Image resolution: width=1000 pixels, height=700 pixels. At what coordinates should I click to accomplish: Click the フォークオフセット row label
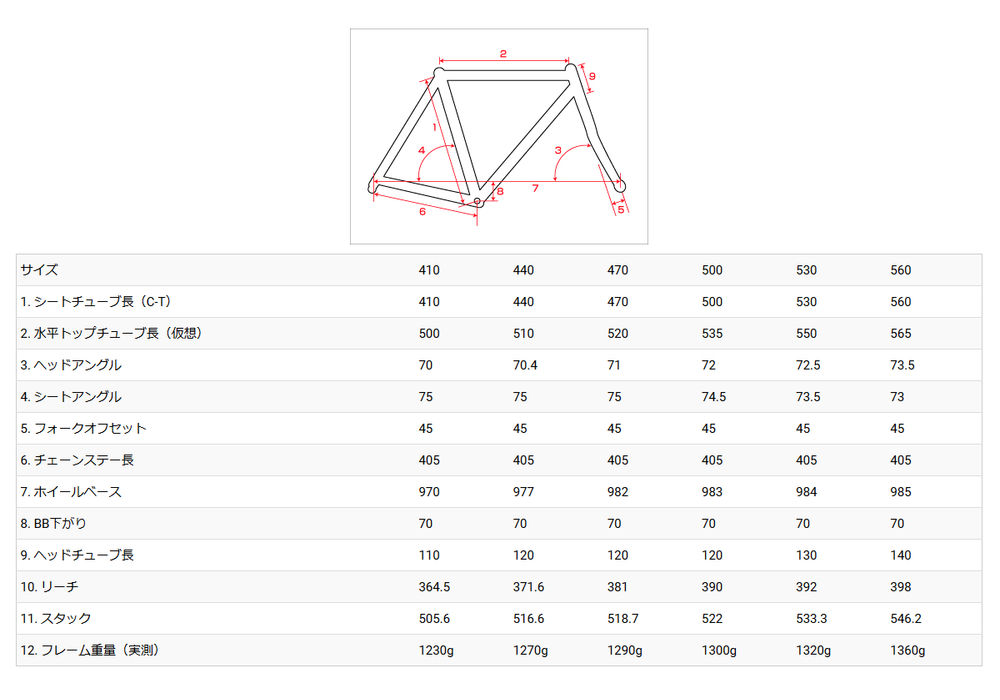[x=84, y=428]
